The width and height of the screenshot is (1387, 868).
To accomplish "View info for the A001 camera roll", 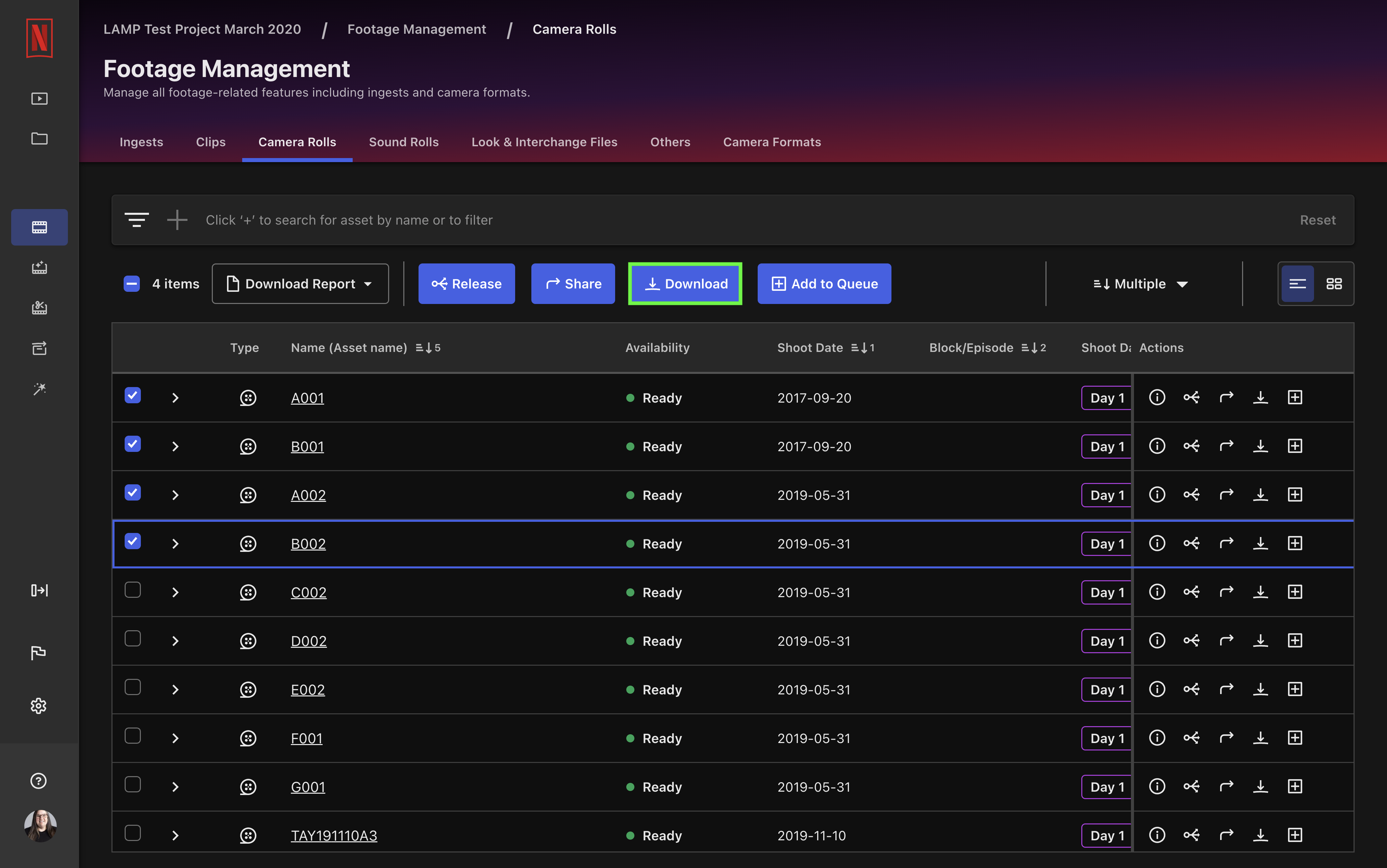I will tap(1157, 397).
